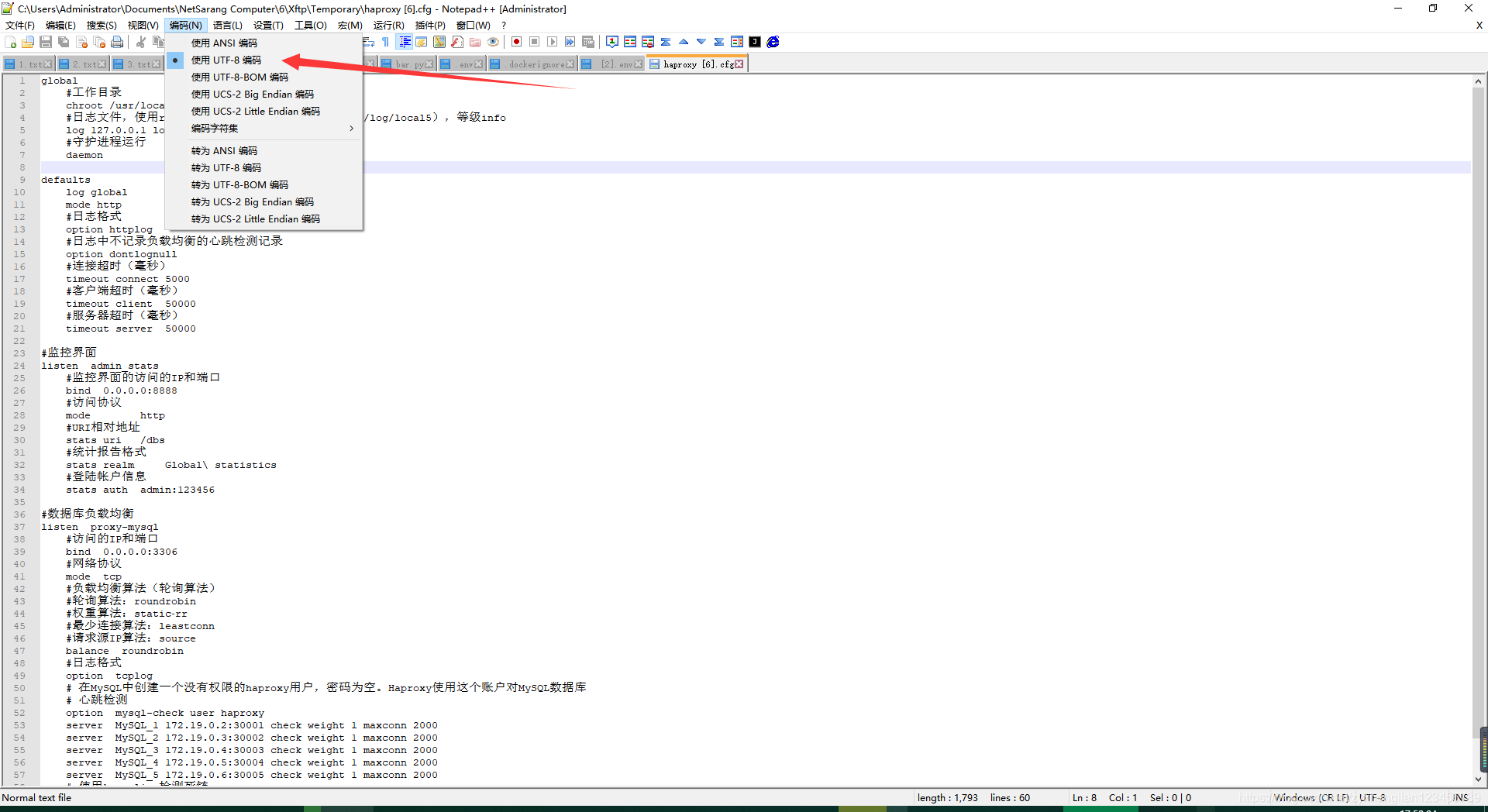Screen dimensions: 1488x812
Task: Choose 使用 UCS-2 Little Endian 编码
Action: [263, 111]
